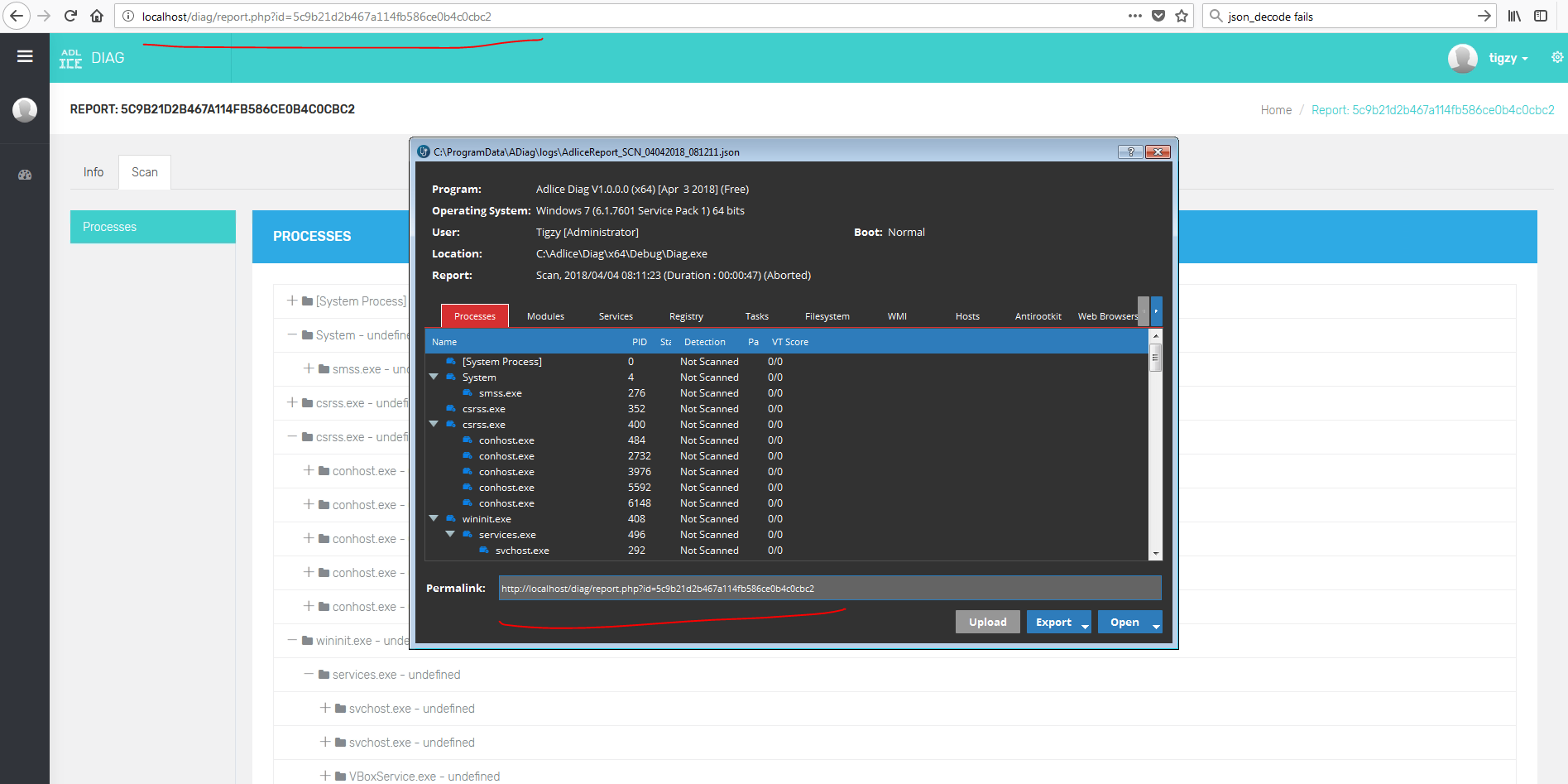Expand smss.exe in the web tree
This screenshot has height=784, width=1568.
[309, 368]
